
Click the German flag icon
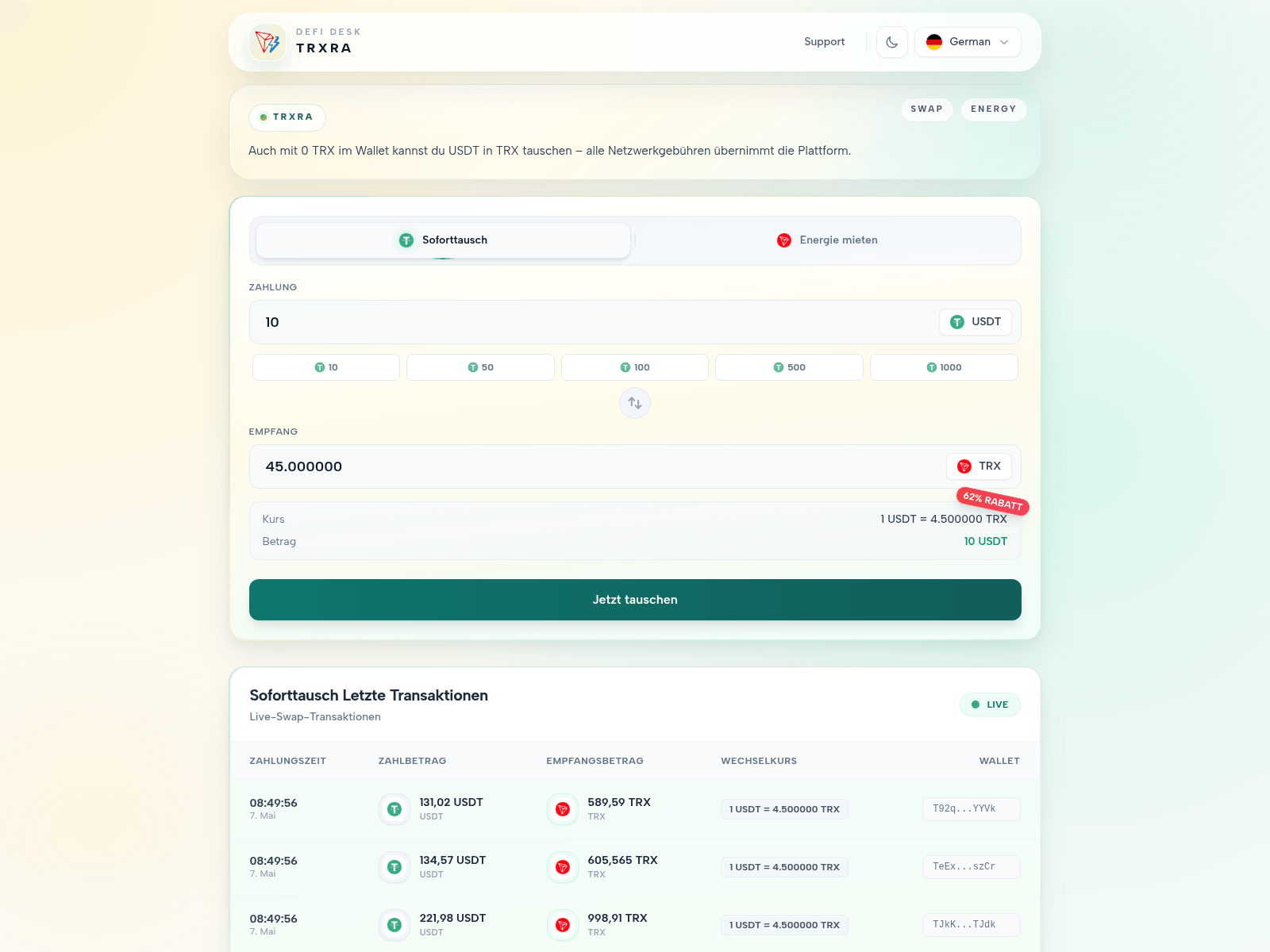tap(934, 42)
